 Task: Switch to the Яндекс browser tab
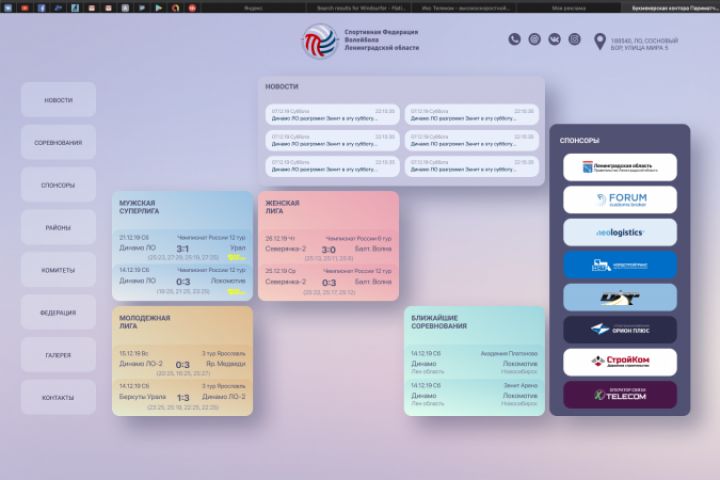tap(254, 7)
